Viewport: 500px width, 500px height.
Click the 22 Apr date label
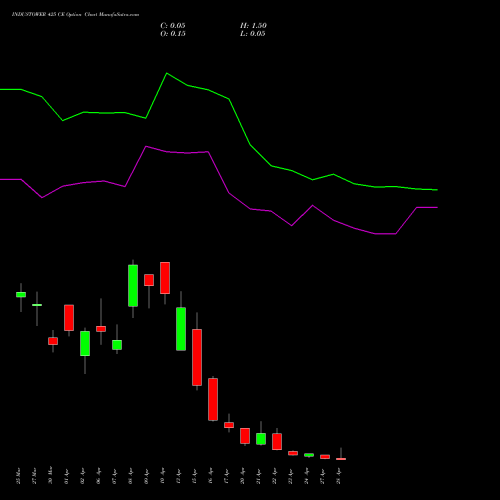[x=274, y=476]
